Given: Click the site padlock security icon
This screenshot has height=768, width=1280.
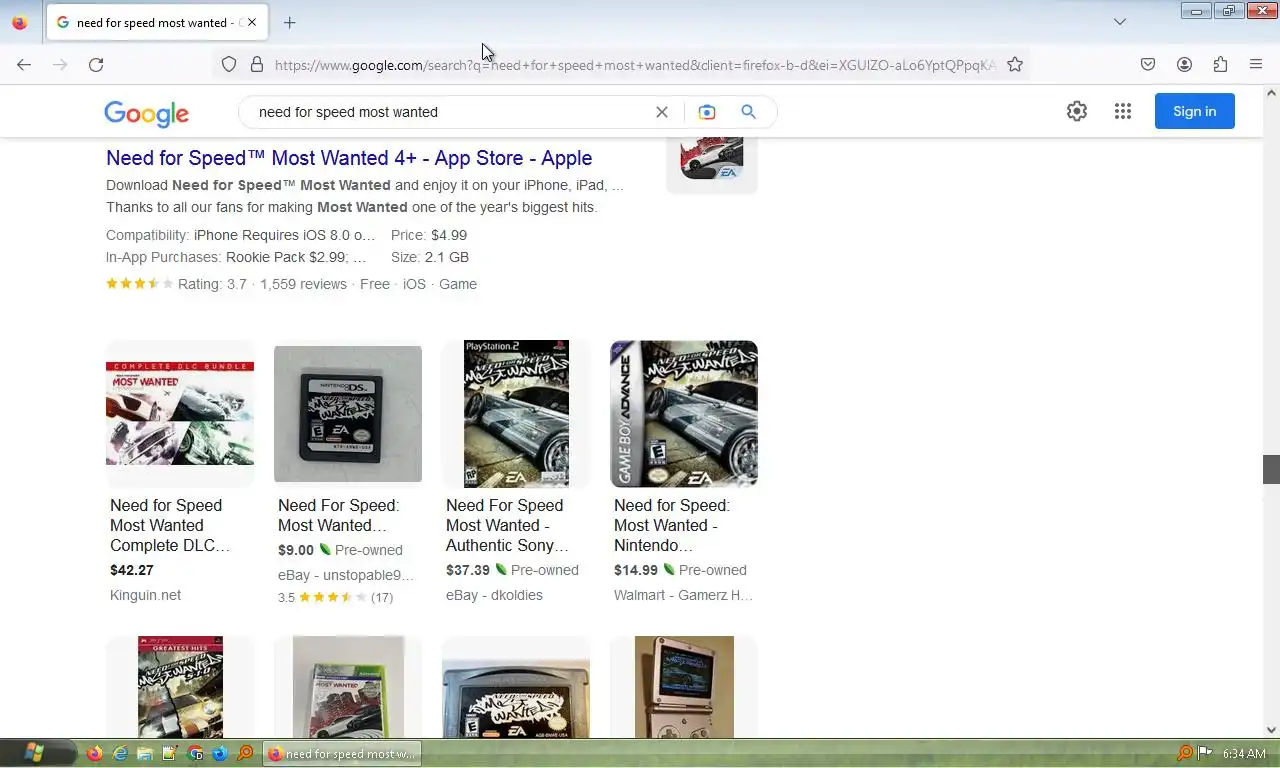Looking at the screenshot, I should [257, 64].
